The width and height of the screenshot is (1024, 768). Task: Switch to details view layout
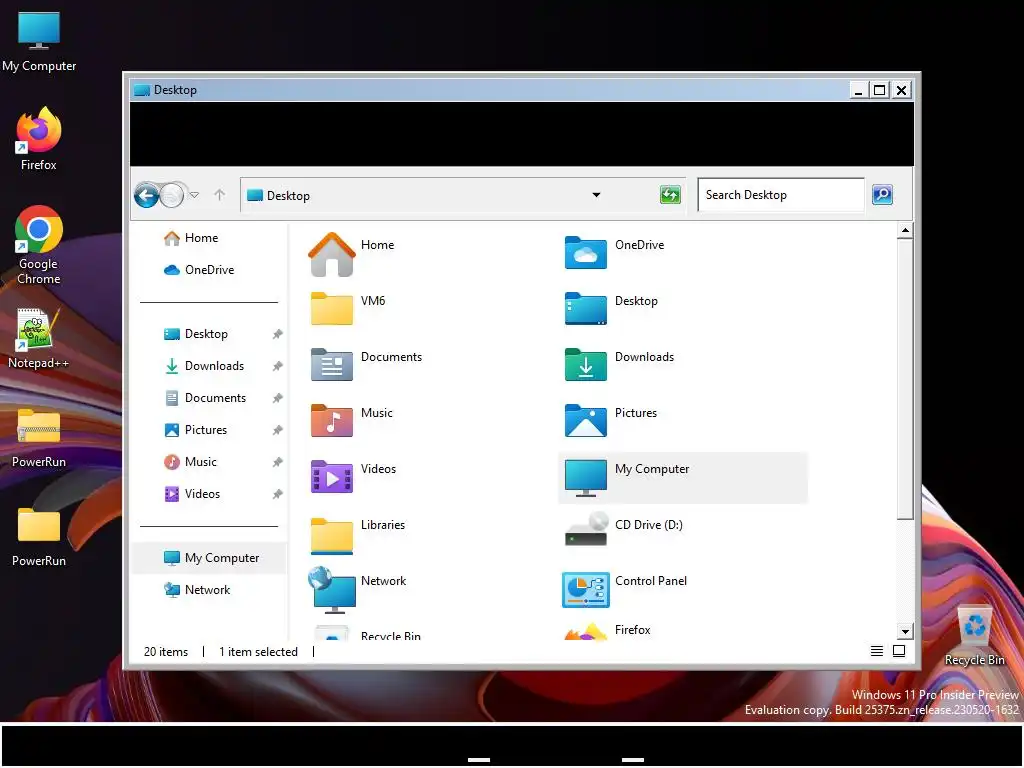point(876,651)
